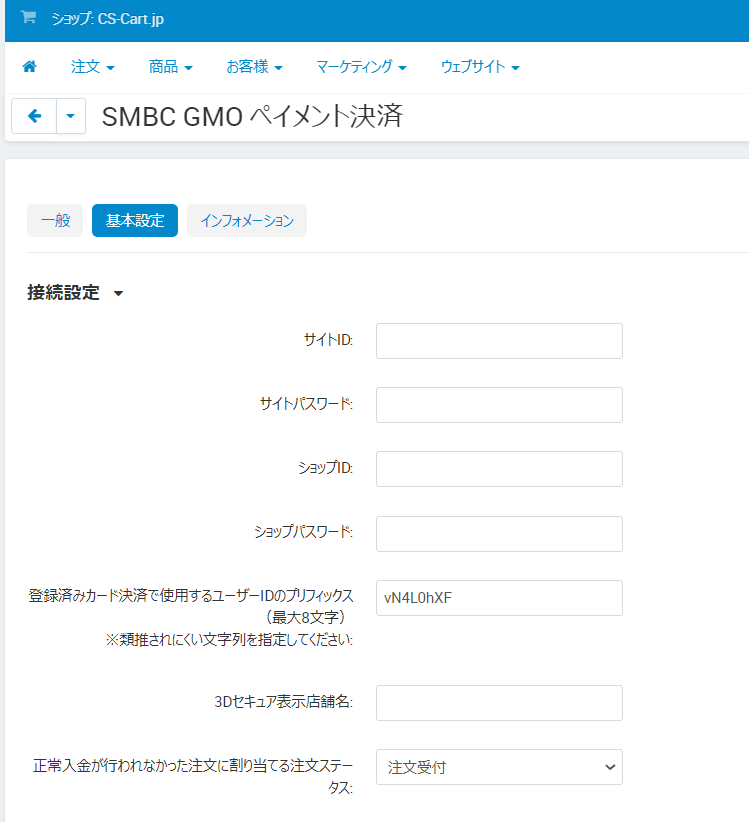This screenshot has width=749, height=822.
Task: Click the サイトID input field
Action: pyautogui.click(x=499, y=341)
